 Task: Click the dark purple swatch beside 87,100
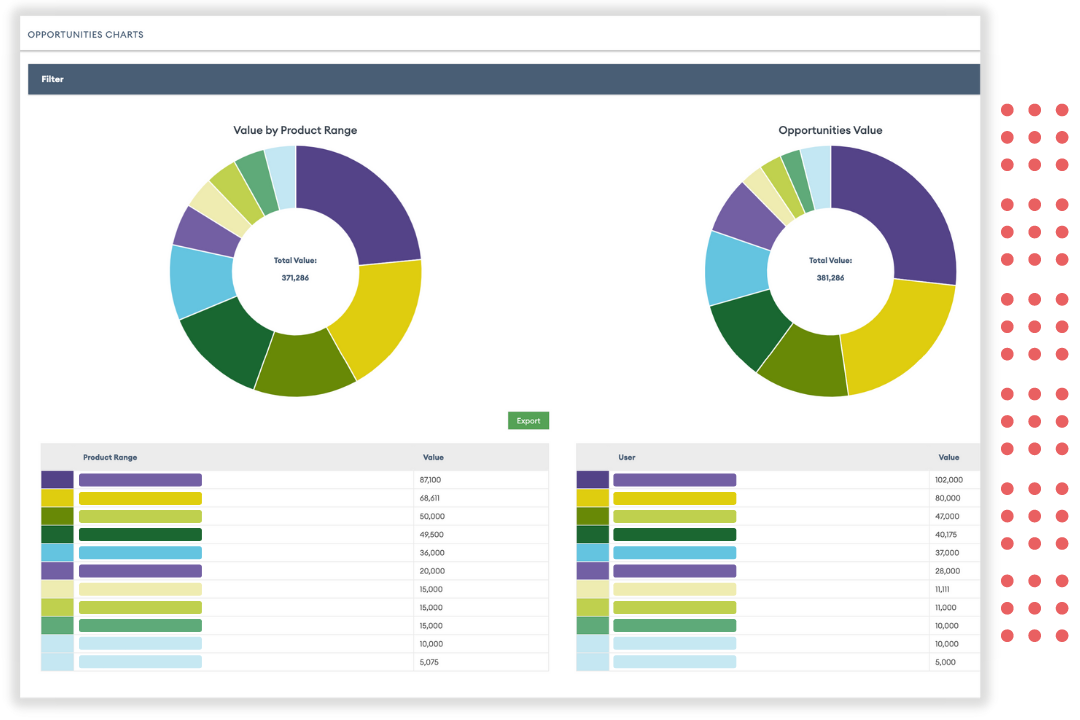point(57,480)
